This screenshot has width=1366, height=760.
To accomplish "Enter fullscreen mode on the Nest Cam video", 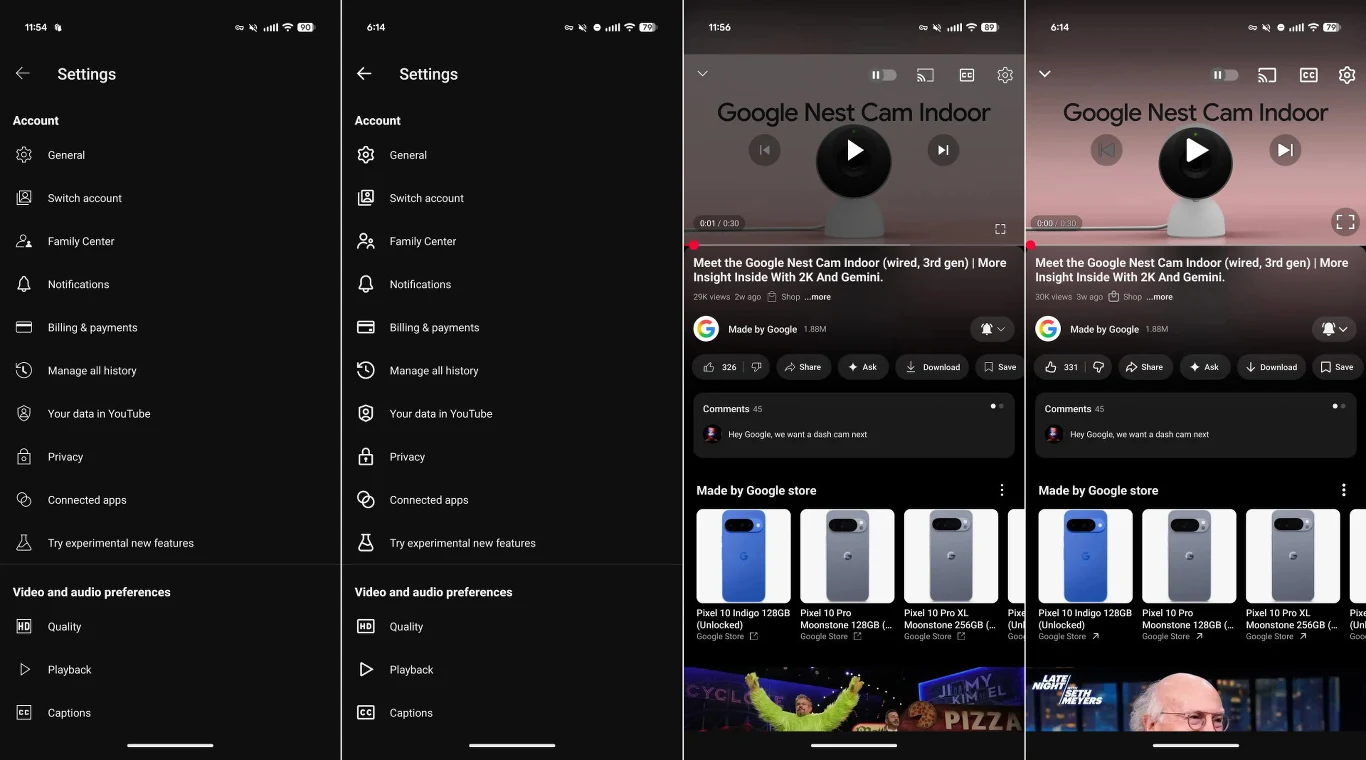I will click(x=1000, y=228).
